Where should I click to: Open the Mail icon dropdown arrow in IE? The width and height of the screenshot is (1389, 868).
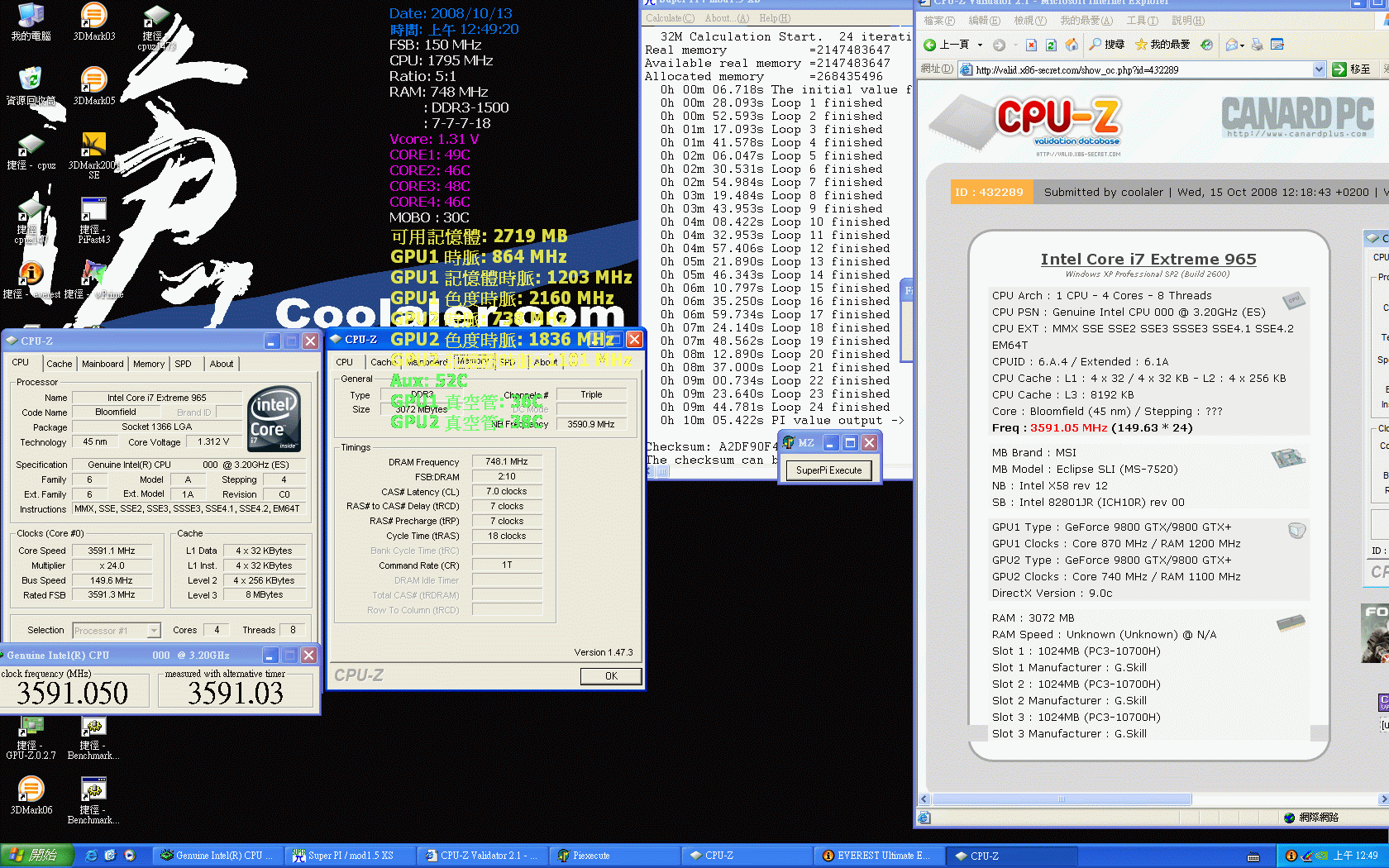1243,45
